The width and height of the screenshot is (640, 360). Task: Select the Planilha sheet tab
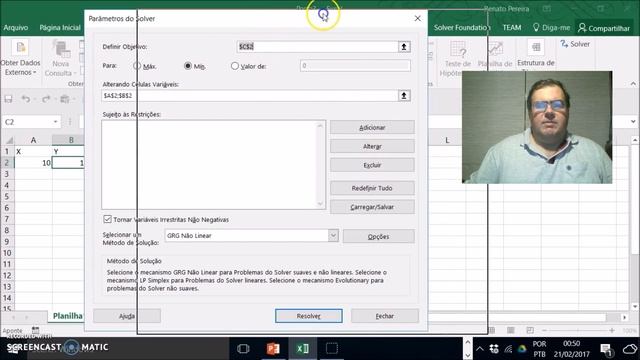tap(68, 316)
